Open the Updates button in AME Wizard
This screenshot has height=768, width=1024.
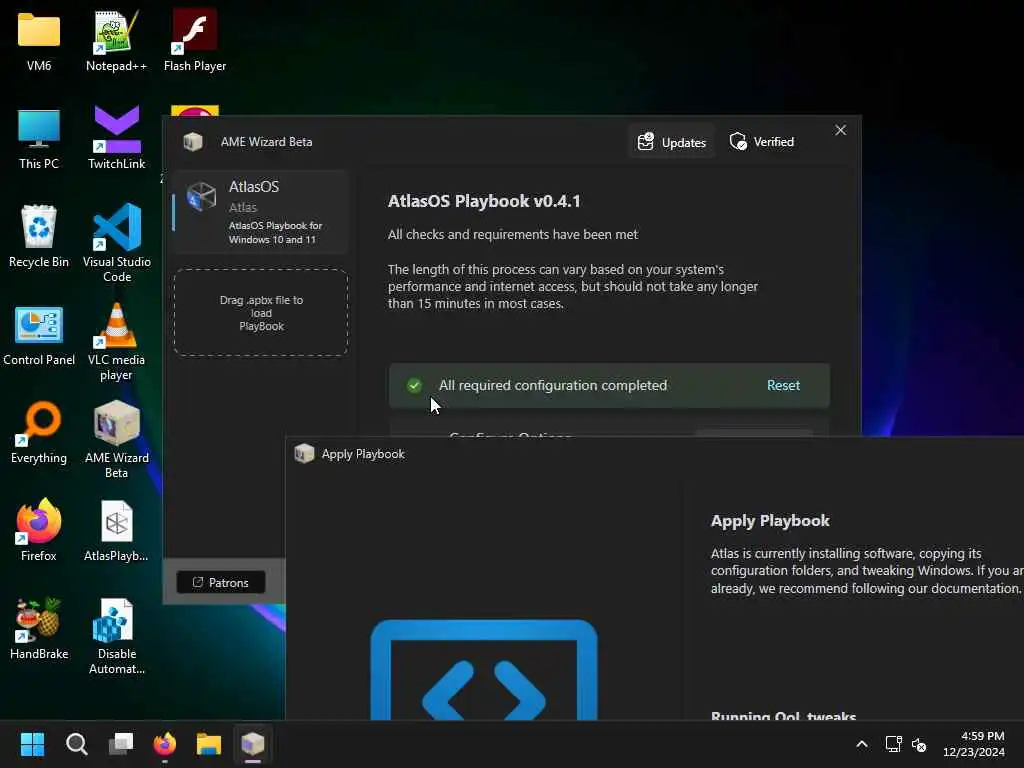(671, 142)
